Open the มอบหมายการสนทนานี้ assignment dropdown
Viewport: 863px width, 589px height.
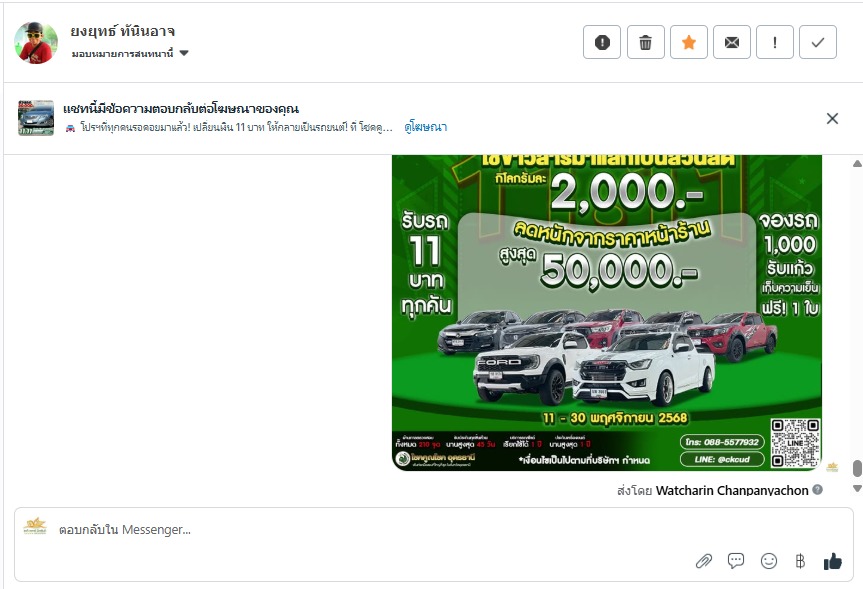pyautogui.click(x=130, y=53)
